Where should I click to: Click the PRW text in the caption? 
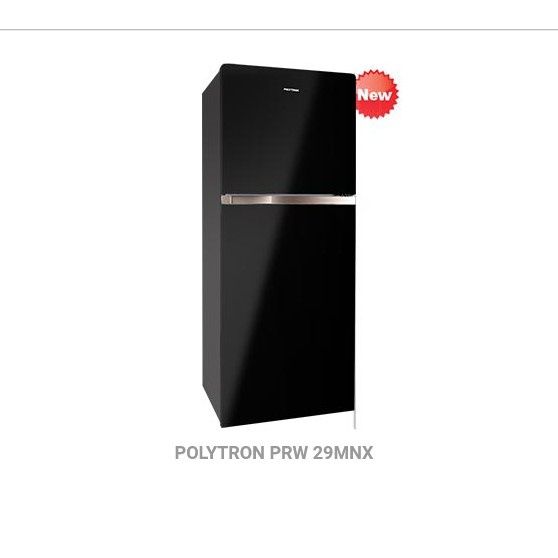[x=289, y=453]
